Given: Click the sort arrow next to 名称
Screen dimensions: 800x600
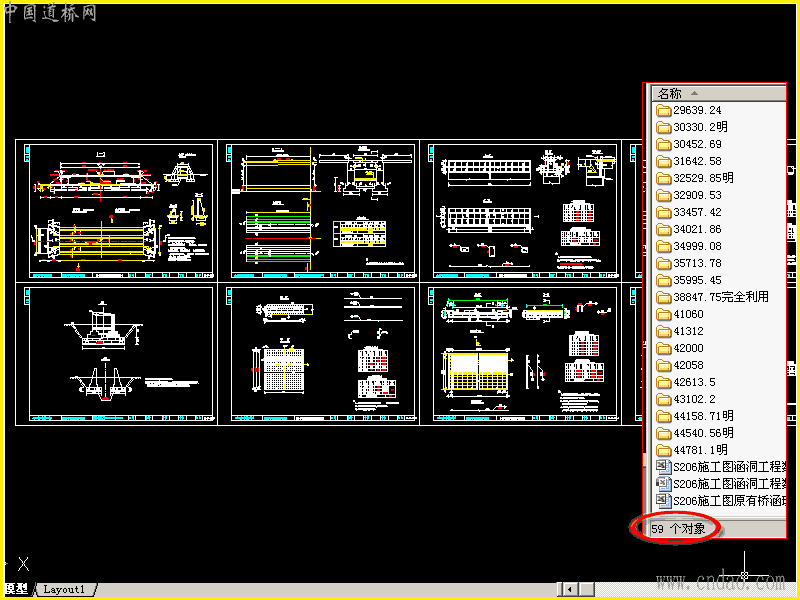Looking at the screenshot, I should (x=694, y=93).
